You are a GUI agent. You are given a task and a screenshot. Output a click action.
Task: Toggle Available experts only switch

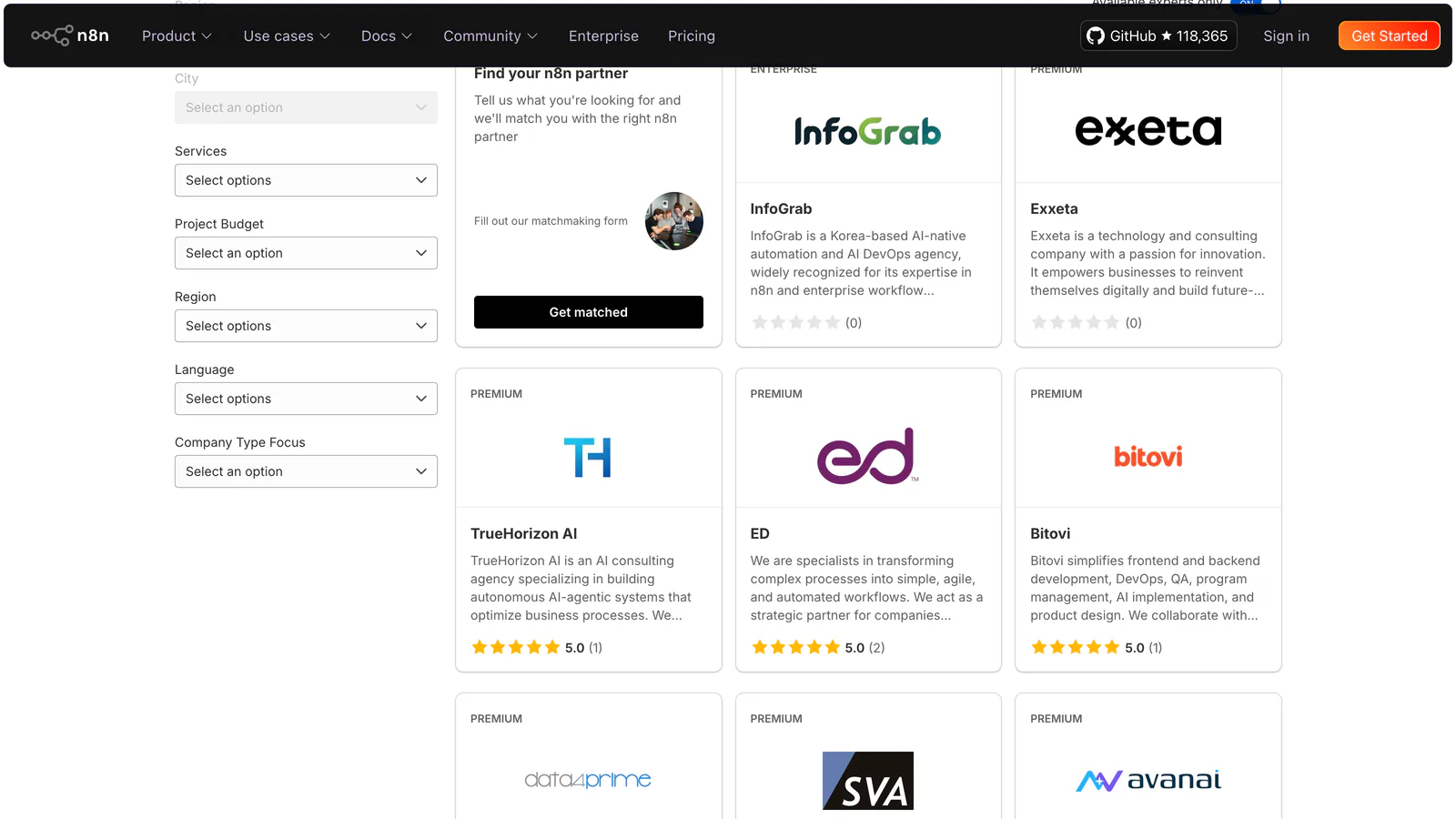pos(1255,4)
